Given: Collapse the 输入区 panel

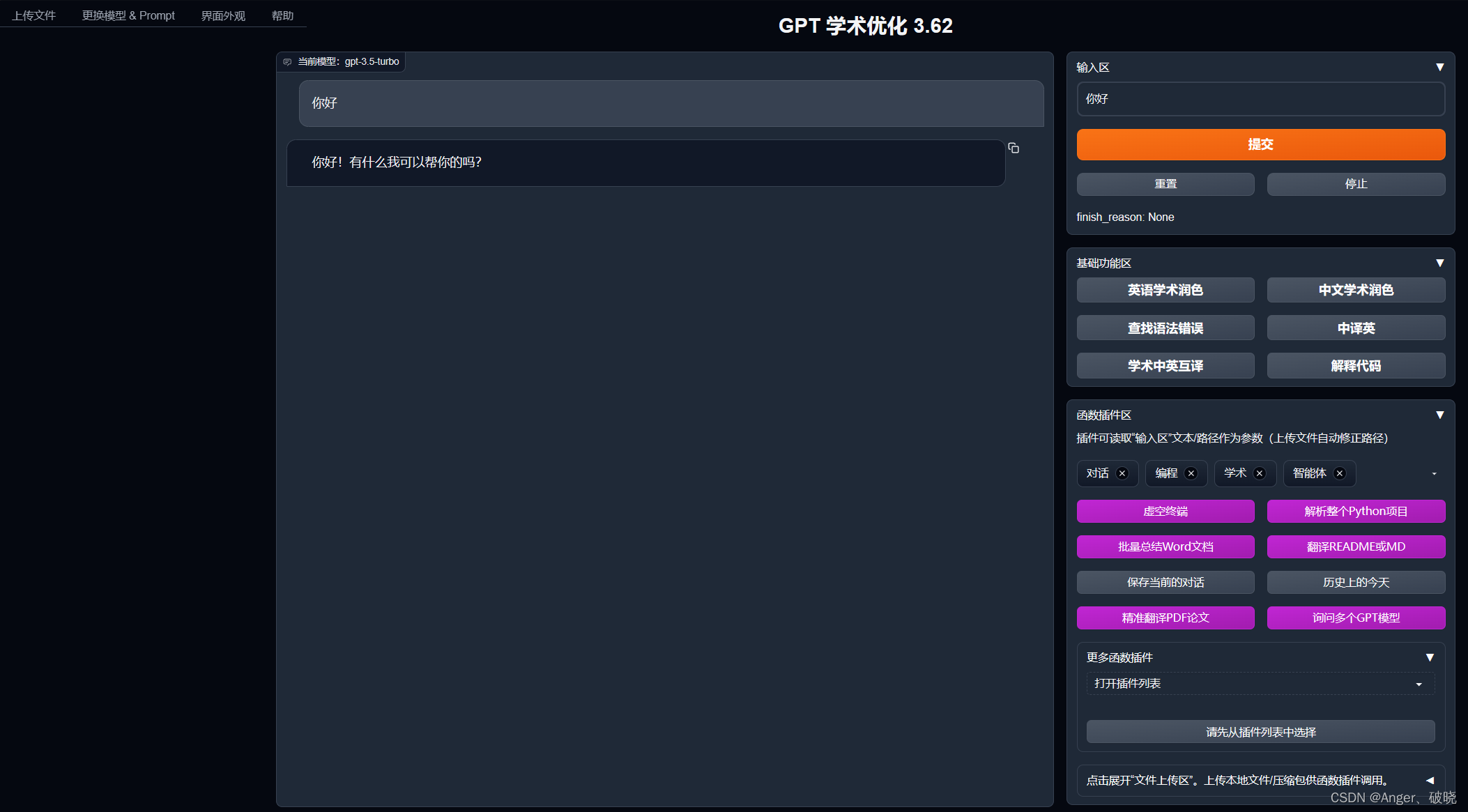Looking at the screenshot, I should click(x=1439, y=66).
